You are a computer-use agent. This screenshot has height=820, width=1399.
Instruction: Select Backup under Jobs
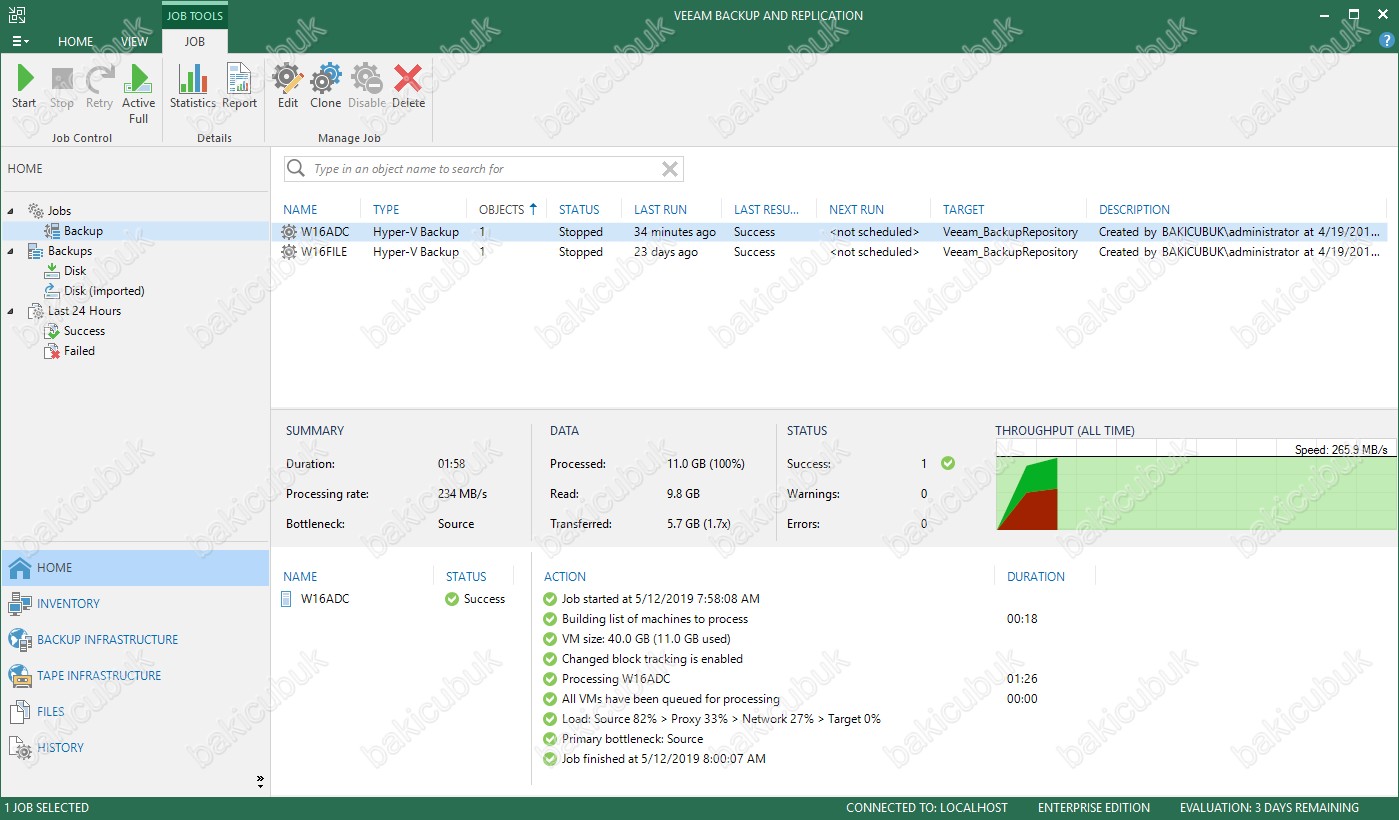pos(84,231)
